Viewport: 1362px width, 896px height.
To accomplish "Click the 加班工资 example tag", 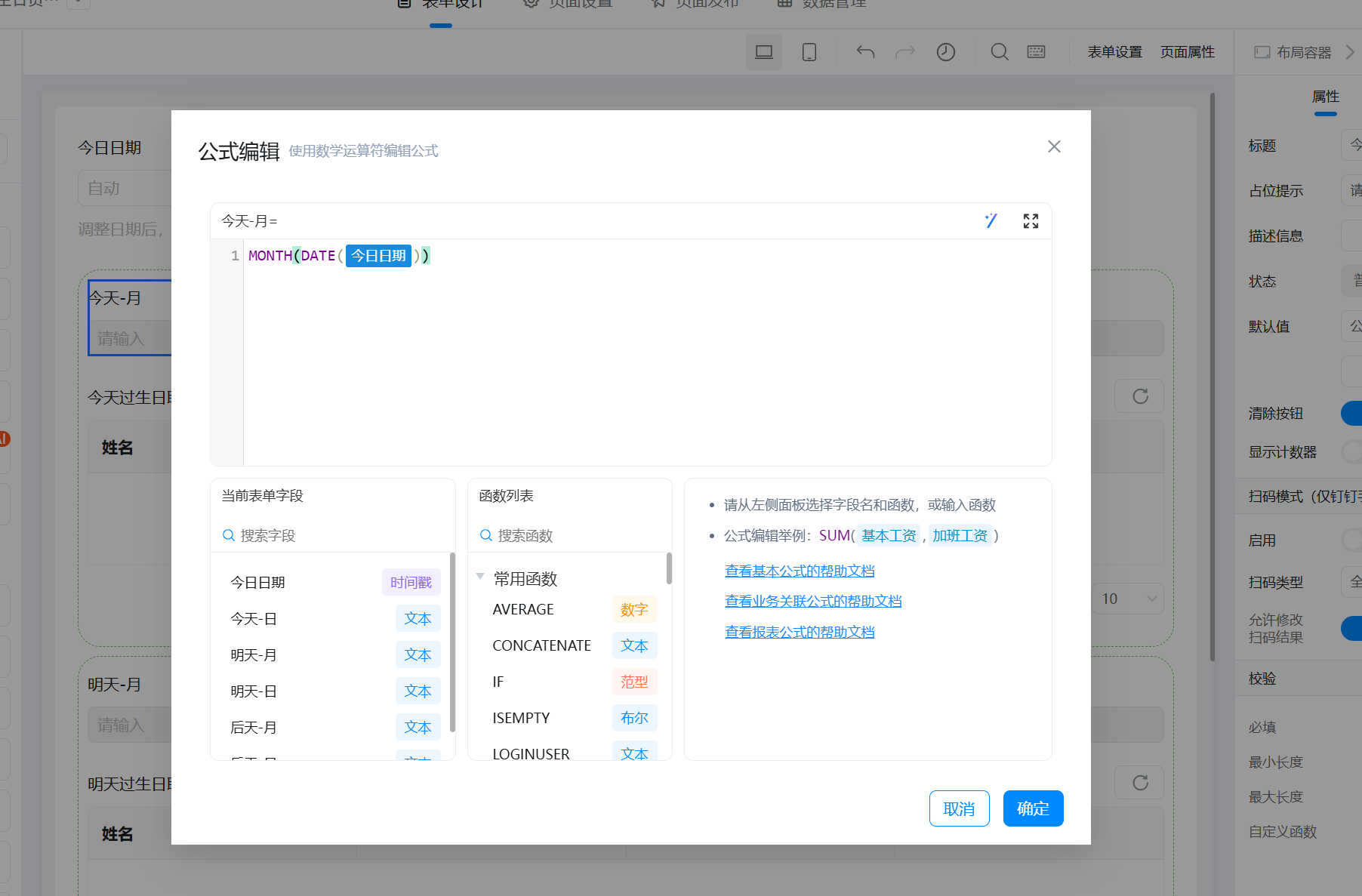I will click(960, 535).
